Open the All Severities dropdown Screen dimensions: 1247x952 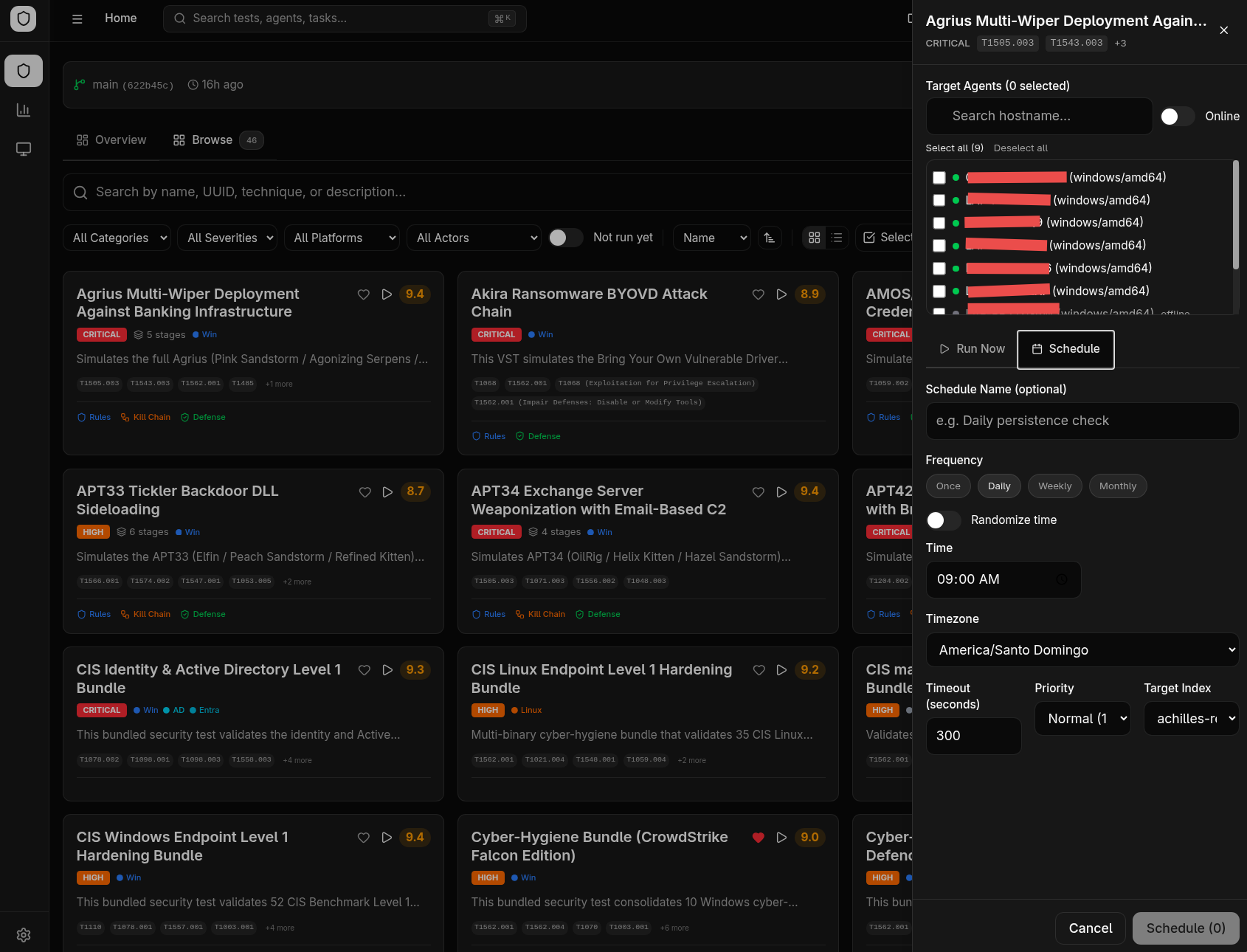coord(227,238)
